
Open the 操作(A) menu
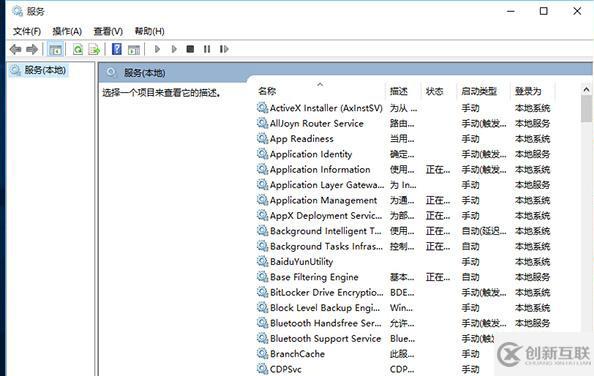point(67,31)
